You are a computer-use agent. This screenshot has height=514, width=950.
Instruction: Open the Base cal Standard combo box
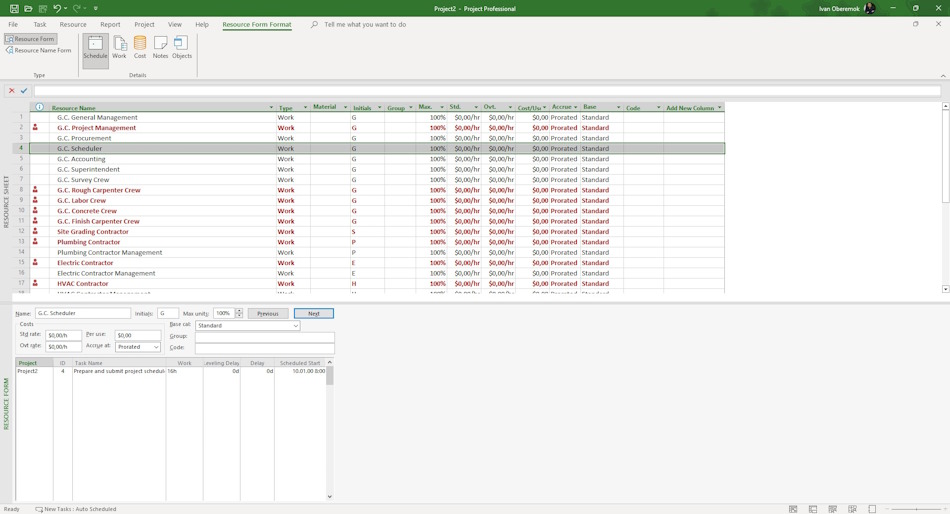[248, 325]
